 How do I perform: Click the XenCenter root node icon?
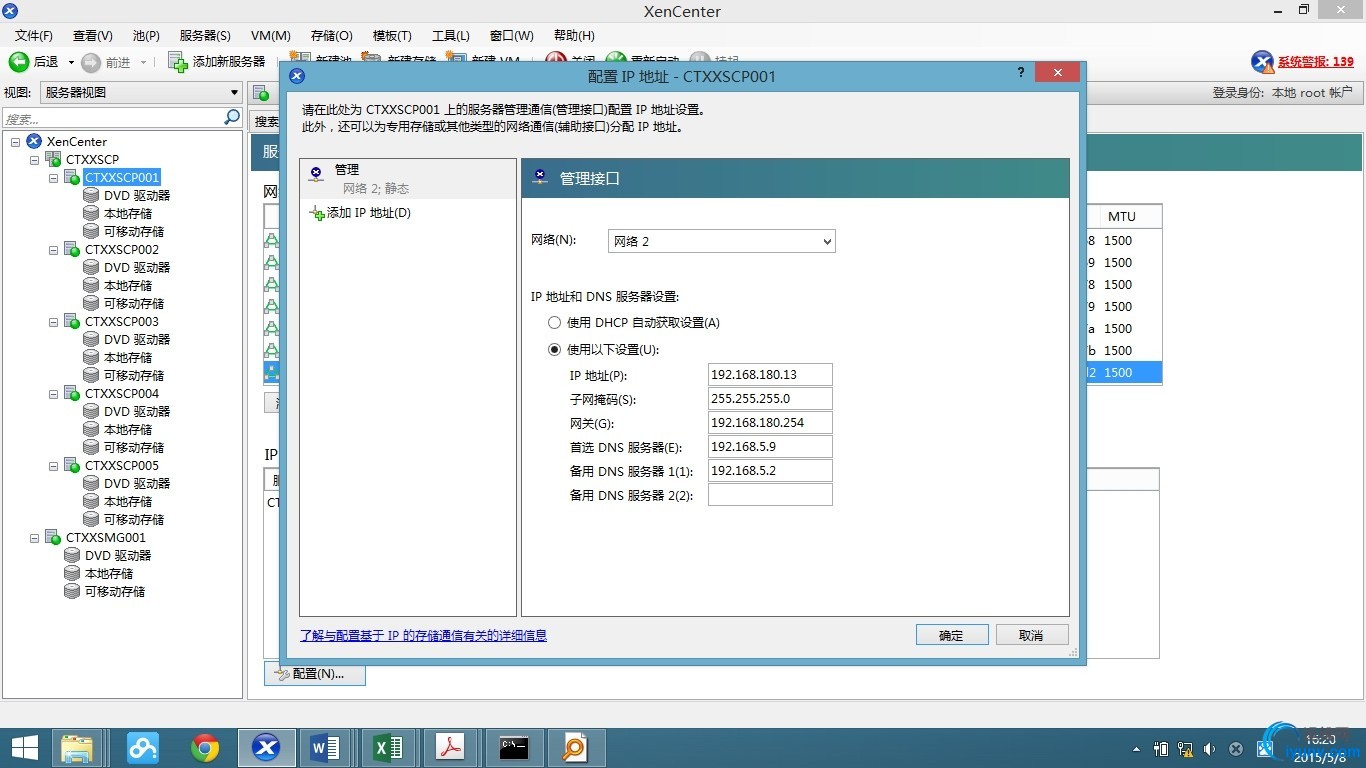(34, 142)
